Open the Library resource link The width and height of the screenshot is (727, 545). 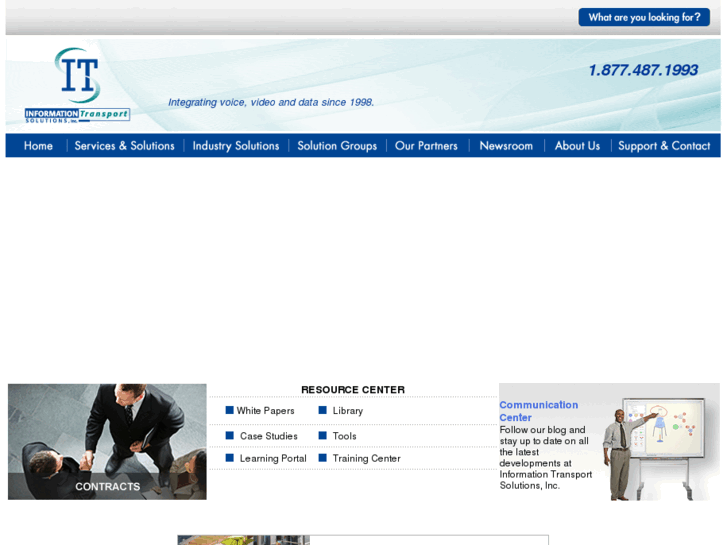(x=348, y=410)
